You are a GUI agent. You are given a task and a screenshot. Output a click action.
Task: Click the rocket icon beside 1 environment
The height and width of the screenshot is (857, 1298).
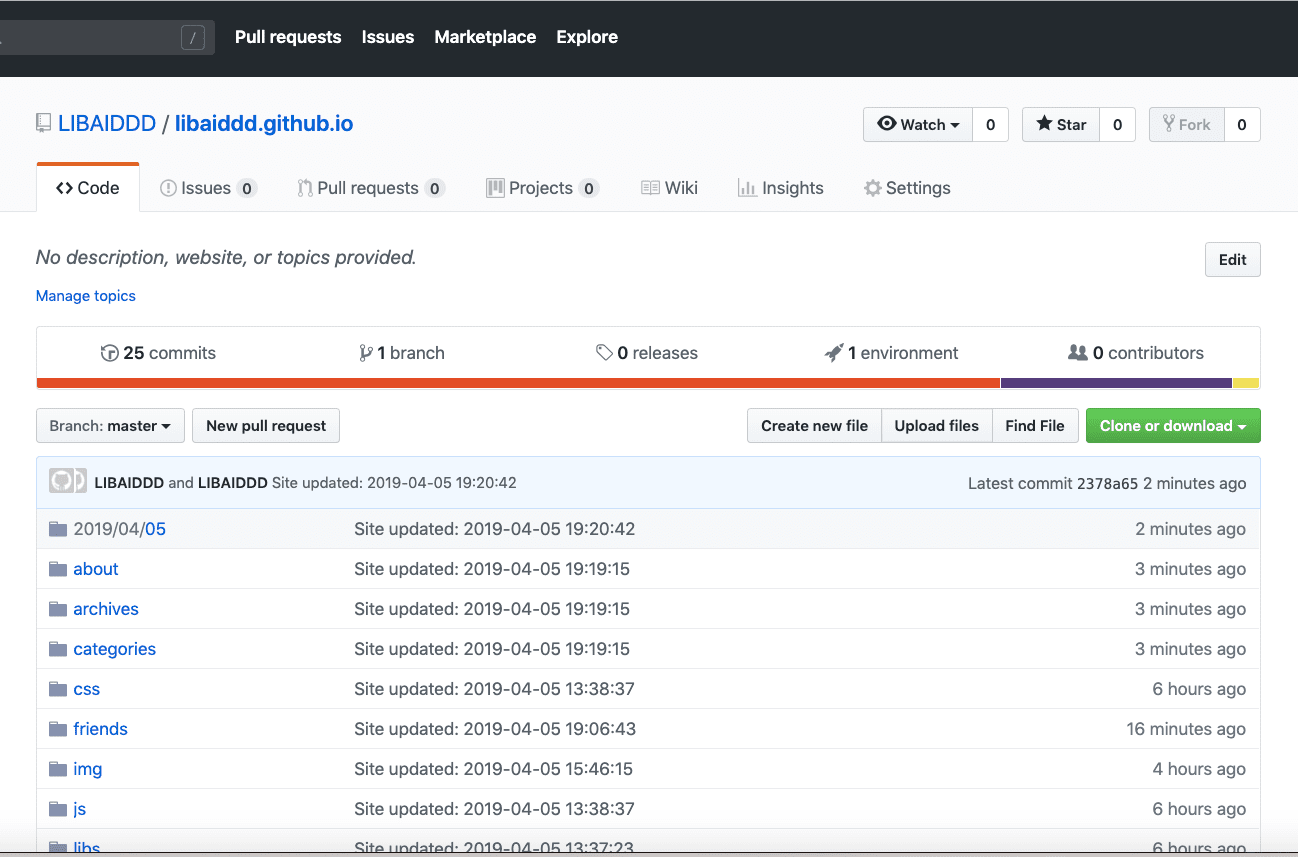(834, 353)
